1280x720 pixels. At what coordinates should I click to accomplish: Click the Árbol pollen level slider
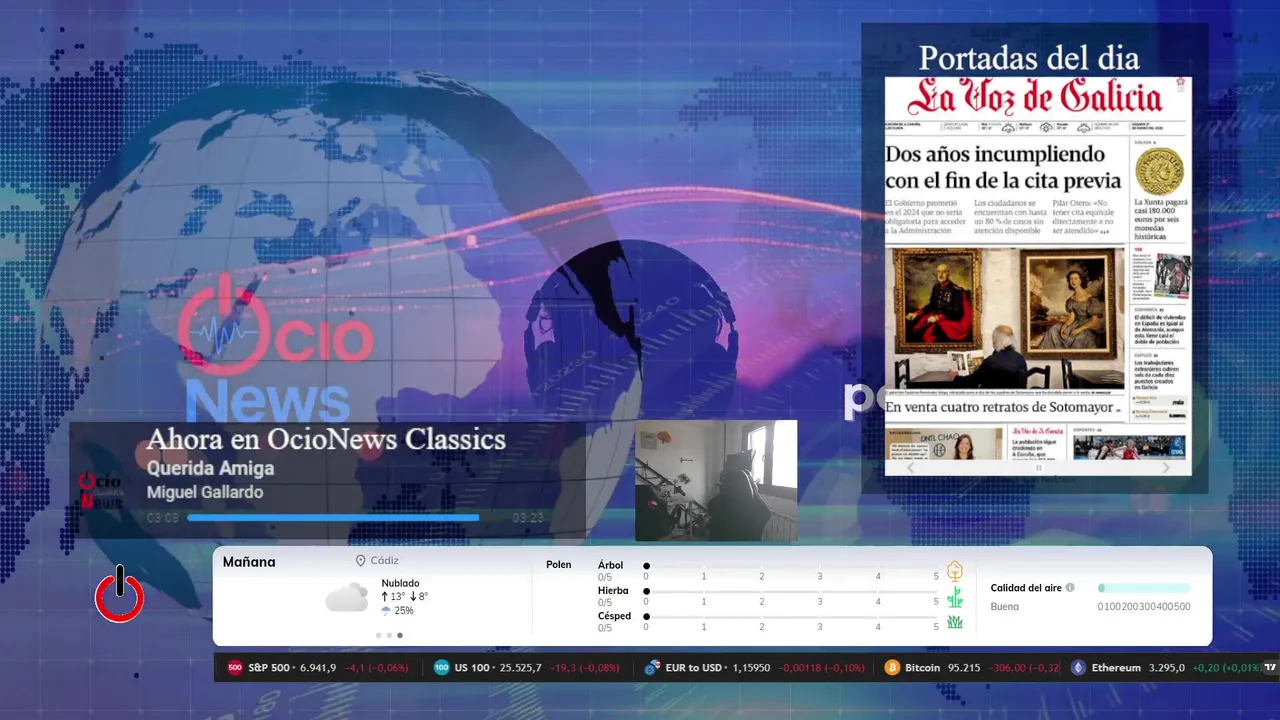791,566
